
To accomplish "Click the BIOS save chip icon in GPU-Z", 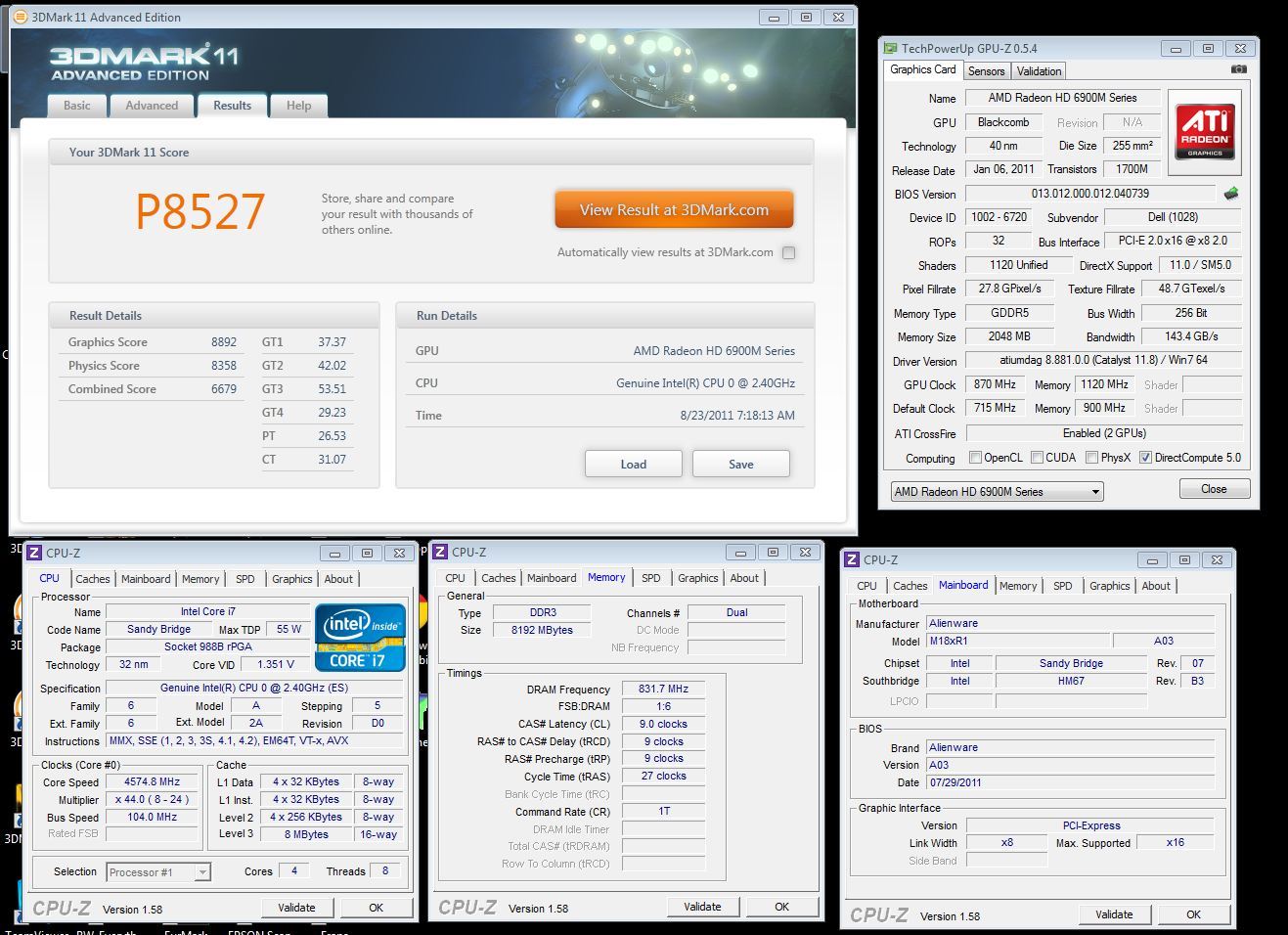I will coord(1231,194).
